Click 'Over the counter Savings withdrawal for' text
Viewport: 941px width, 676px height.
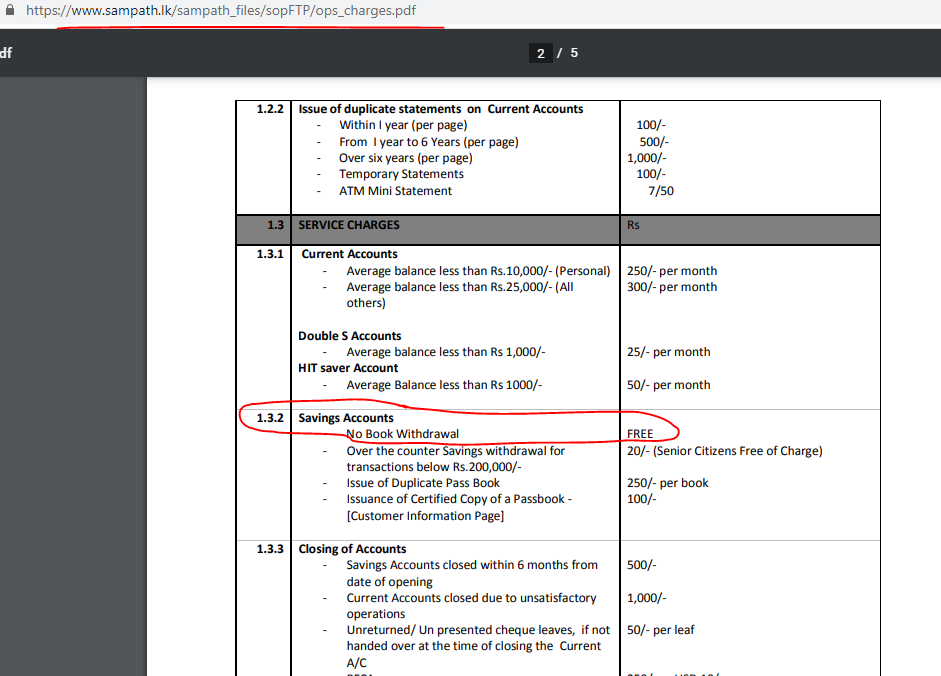tap(455, 451)
